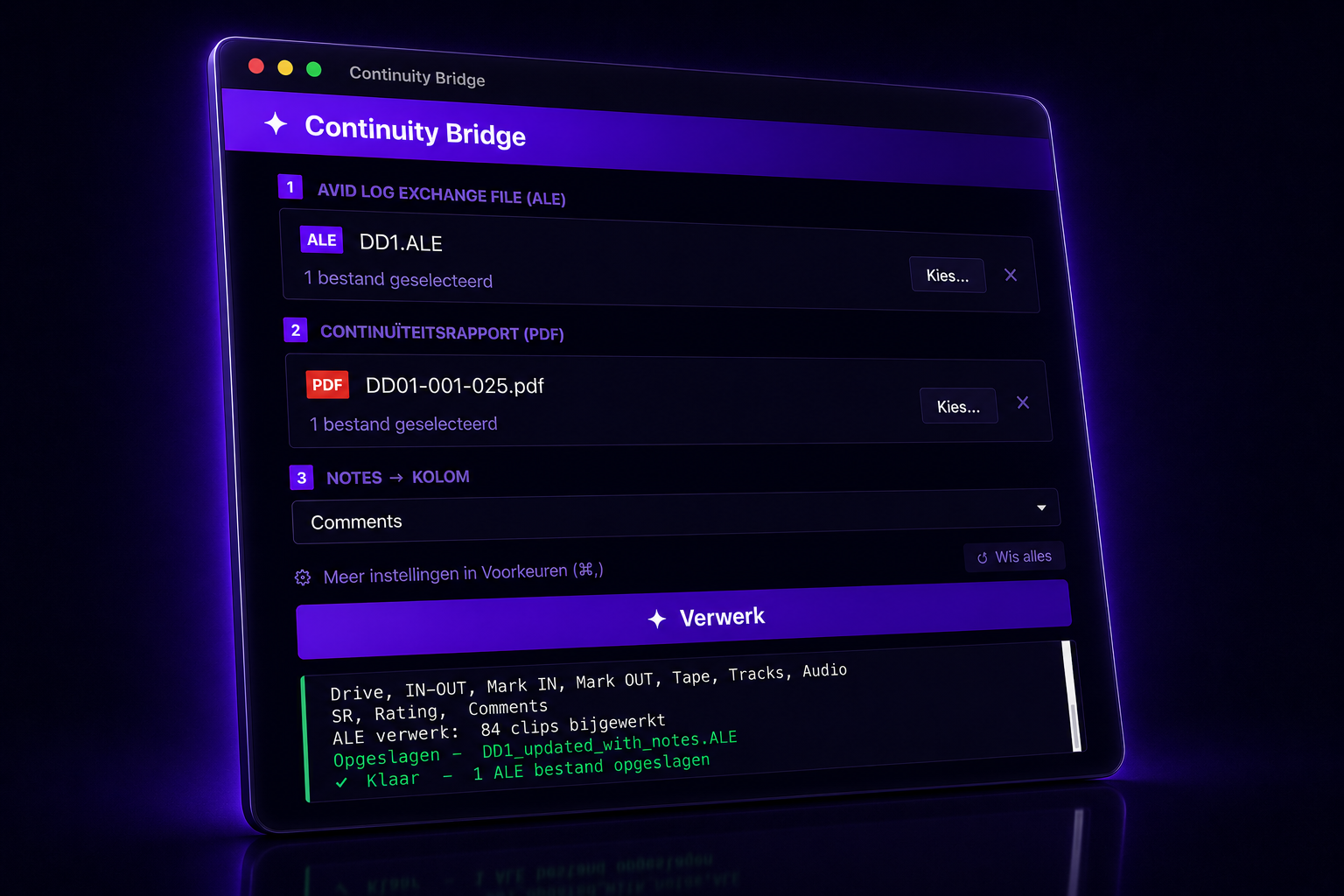Click the large Continuity Bridge header title
Image resolution: width=1344 pixels, height=896 pixels.
(415, 130)
